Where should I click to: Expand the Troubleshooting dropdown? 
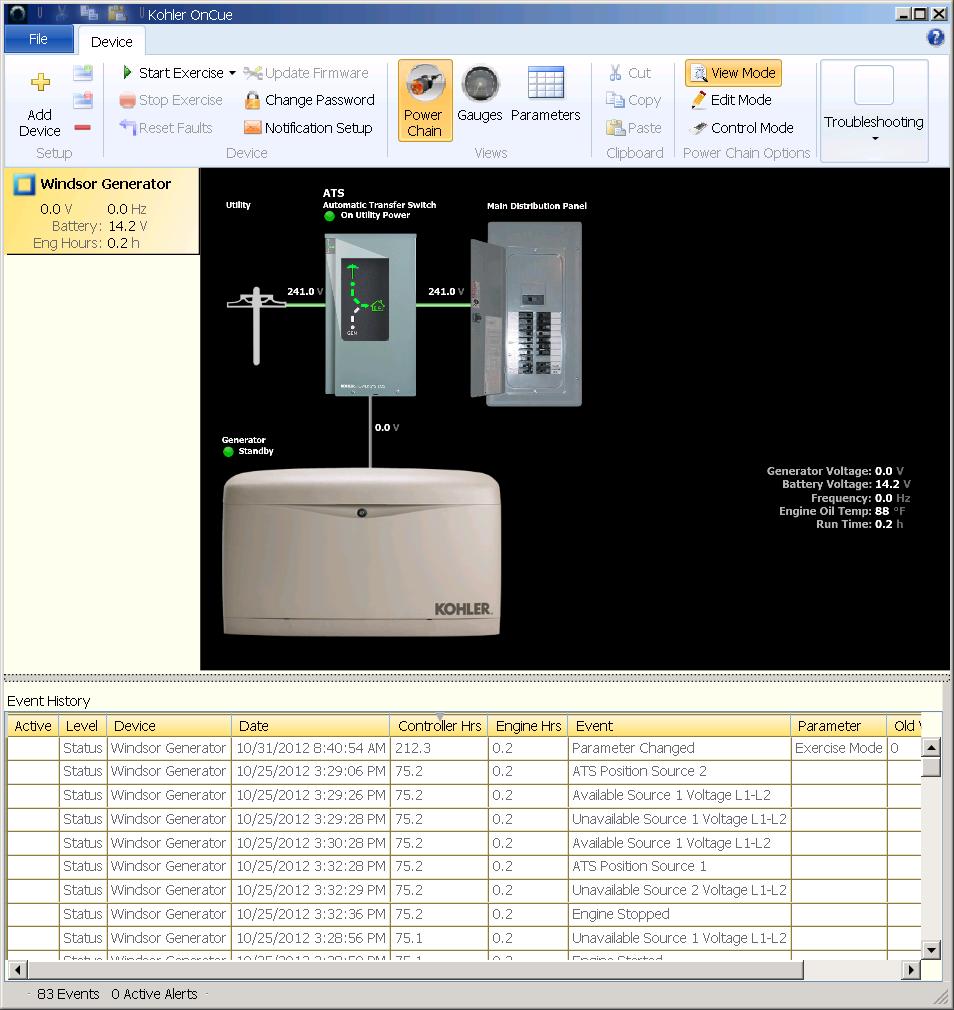pyautogui.click(x=875, y=138)
